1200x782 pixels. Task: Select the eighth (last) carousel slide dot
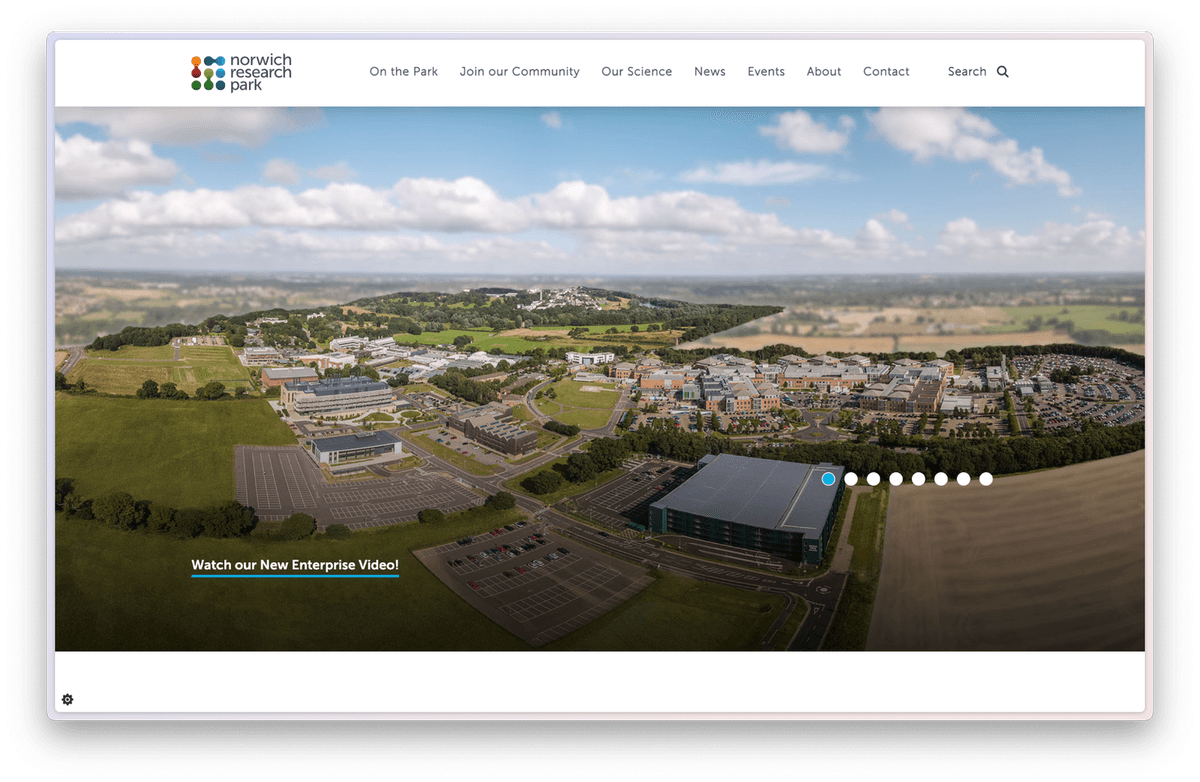tap(986, 479)
